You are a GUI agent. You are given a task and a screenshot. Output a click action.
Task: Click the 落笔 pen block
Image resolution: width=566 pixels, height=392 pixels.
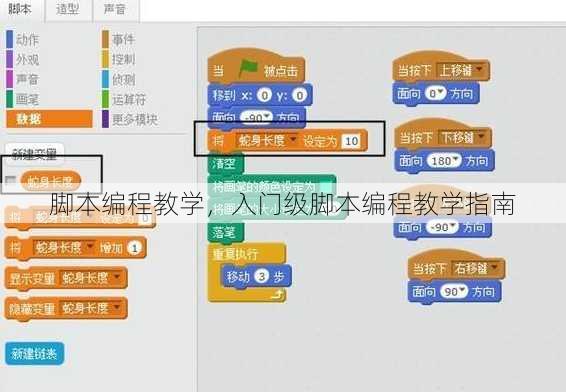click(226, 232)
